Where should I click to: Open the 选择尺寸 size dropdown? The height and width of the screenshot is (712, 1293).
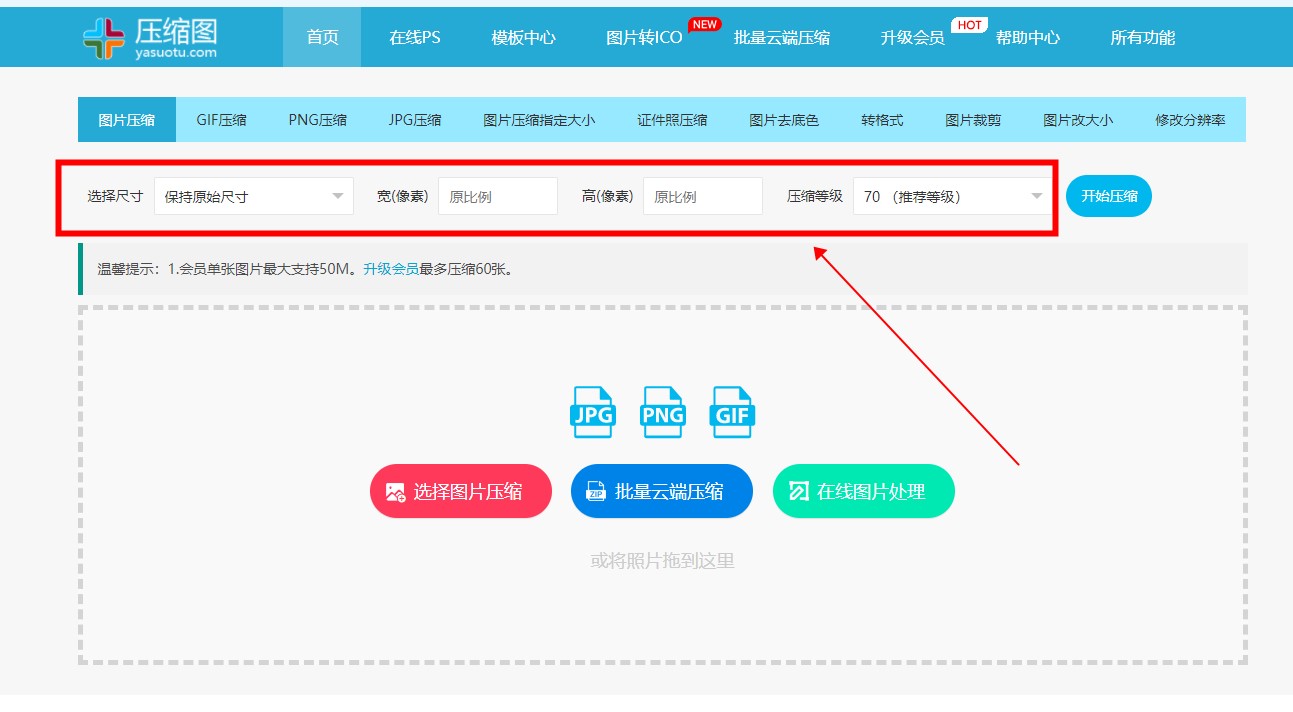tap(253, 197)
